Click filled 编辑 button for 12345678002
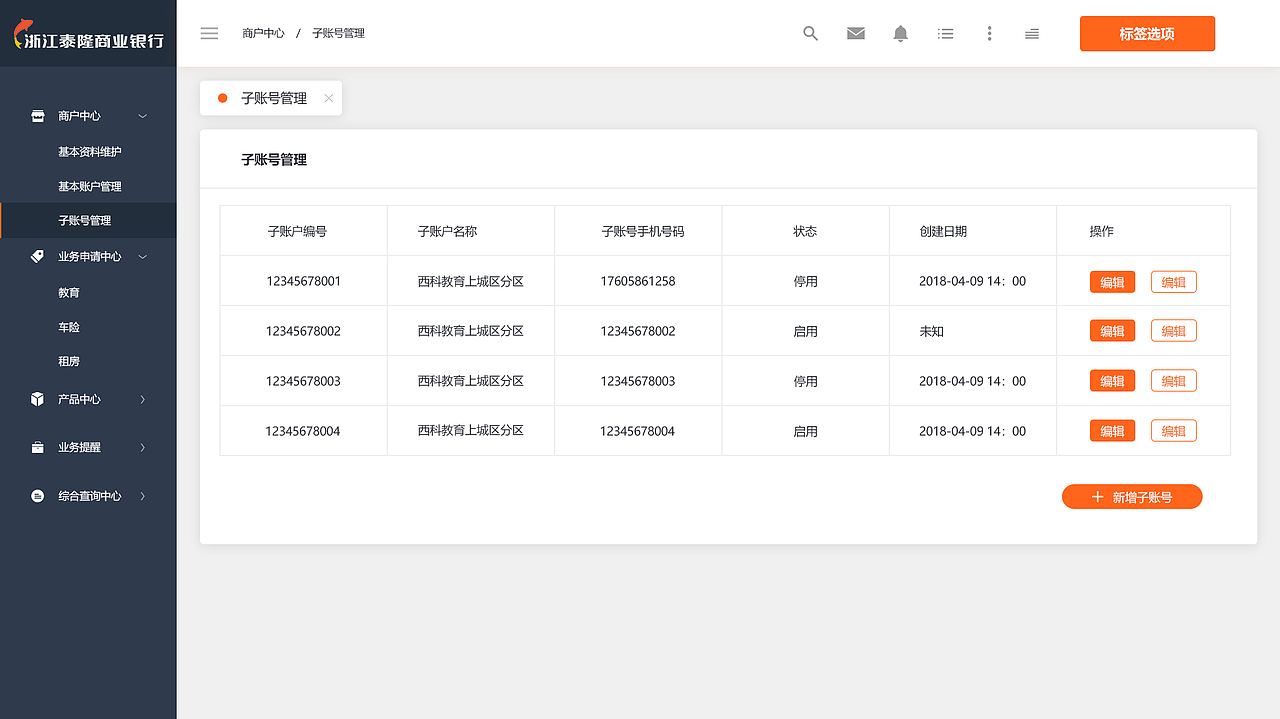Screen dimensions: 1280x719 (x=1112, y=331)
